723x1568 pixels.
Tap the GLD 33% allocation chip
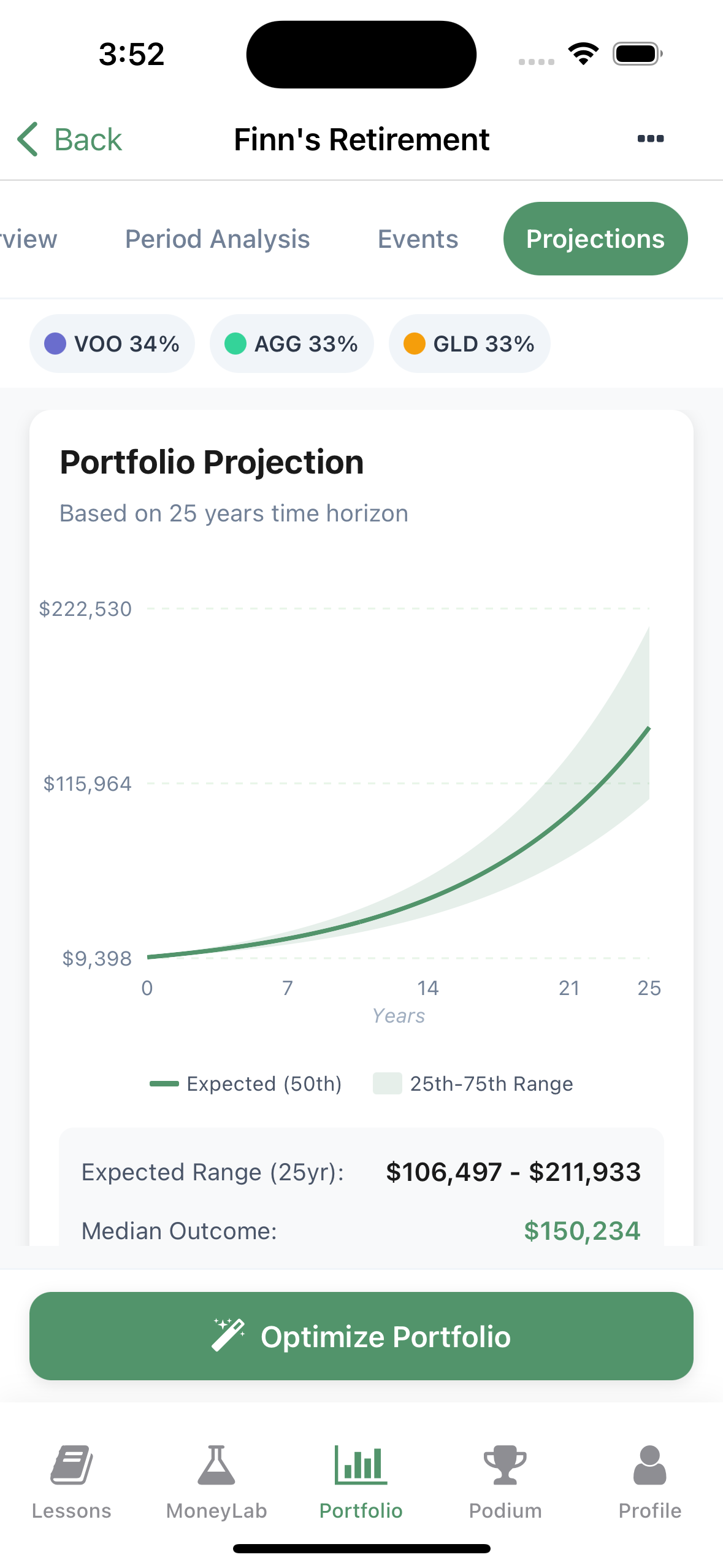469,344
